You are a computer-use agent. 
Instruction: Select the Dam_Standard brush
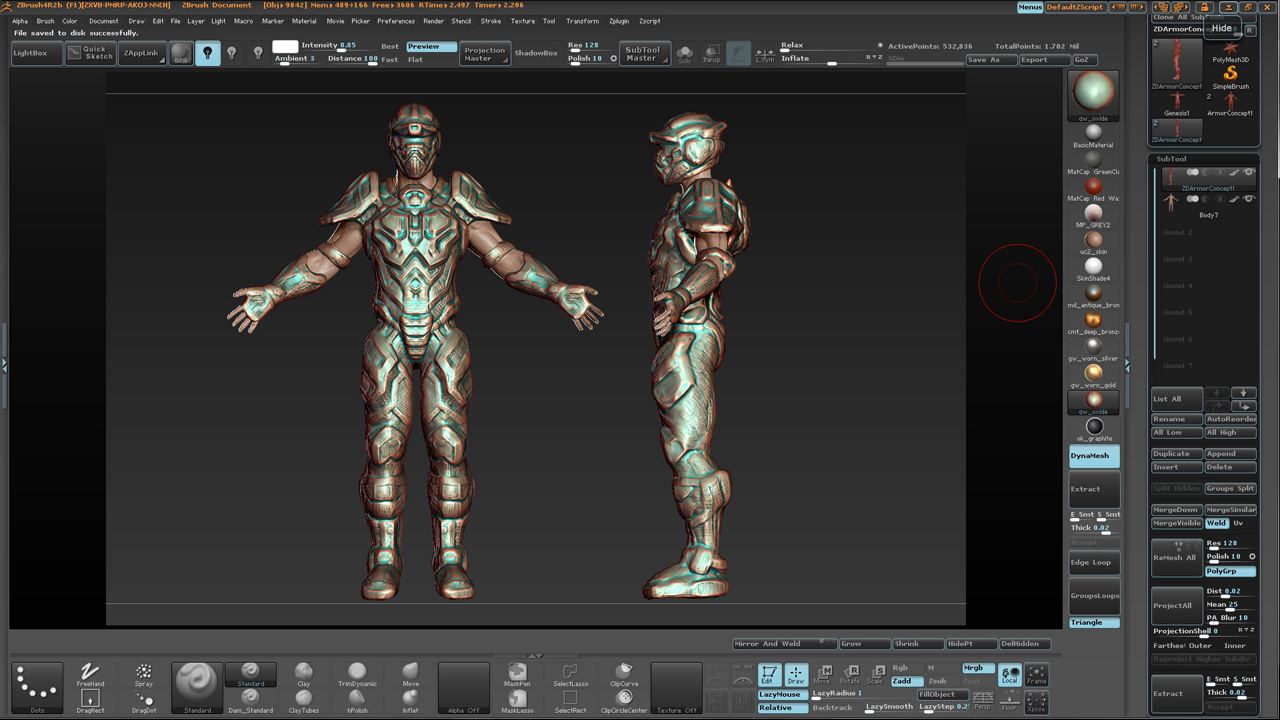pos(250,701)
